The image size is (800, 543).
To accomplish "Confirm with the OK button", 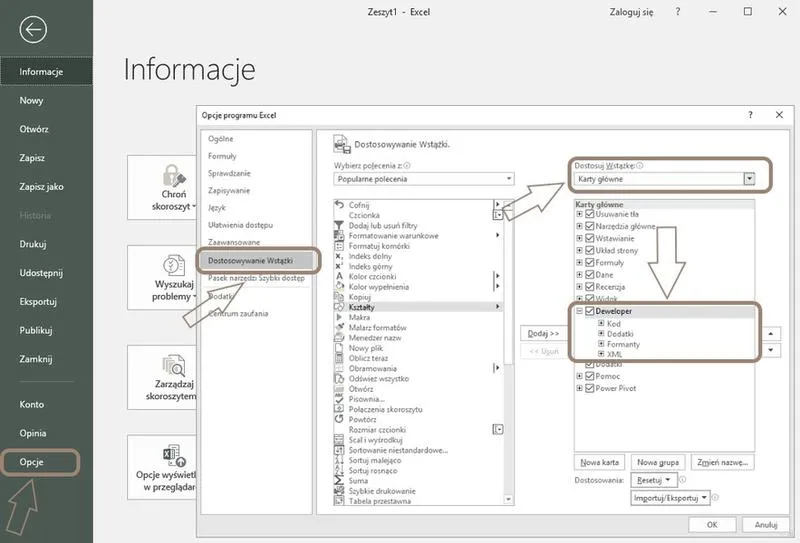I will click(712, 525).
